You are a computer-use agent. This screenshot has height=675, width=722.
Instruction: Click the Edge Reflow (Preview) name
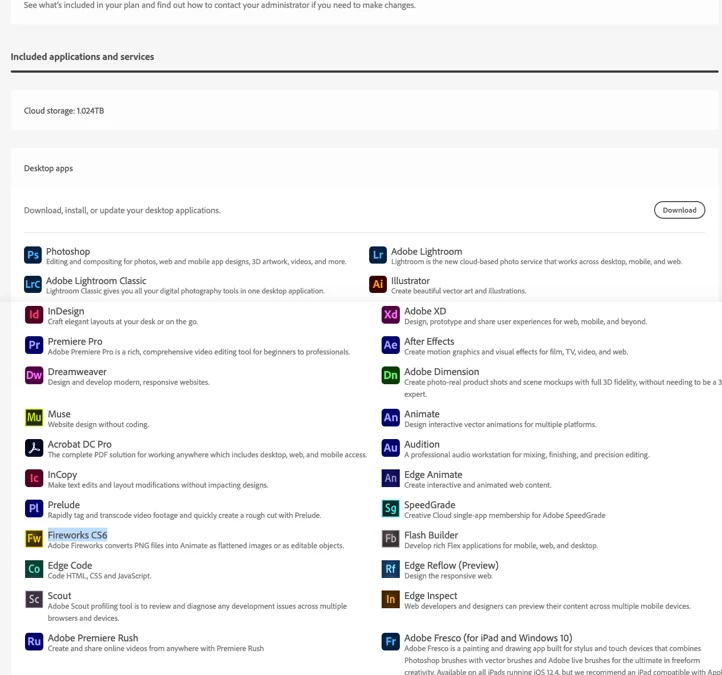pos(451,565)
